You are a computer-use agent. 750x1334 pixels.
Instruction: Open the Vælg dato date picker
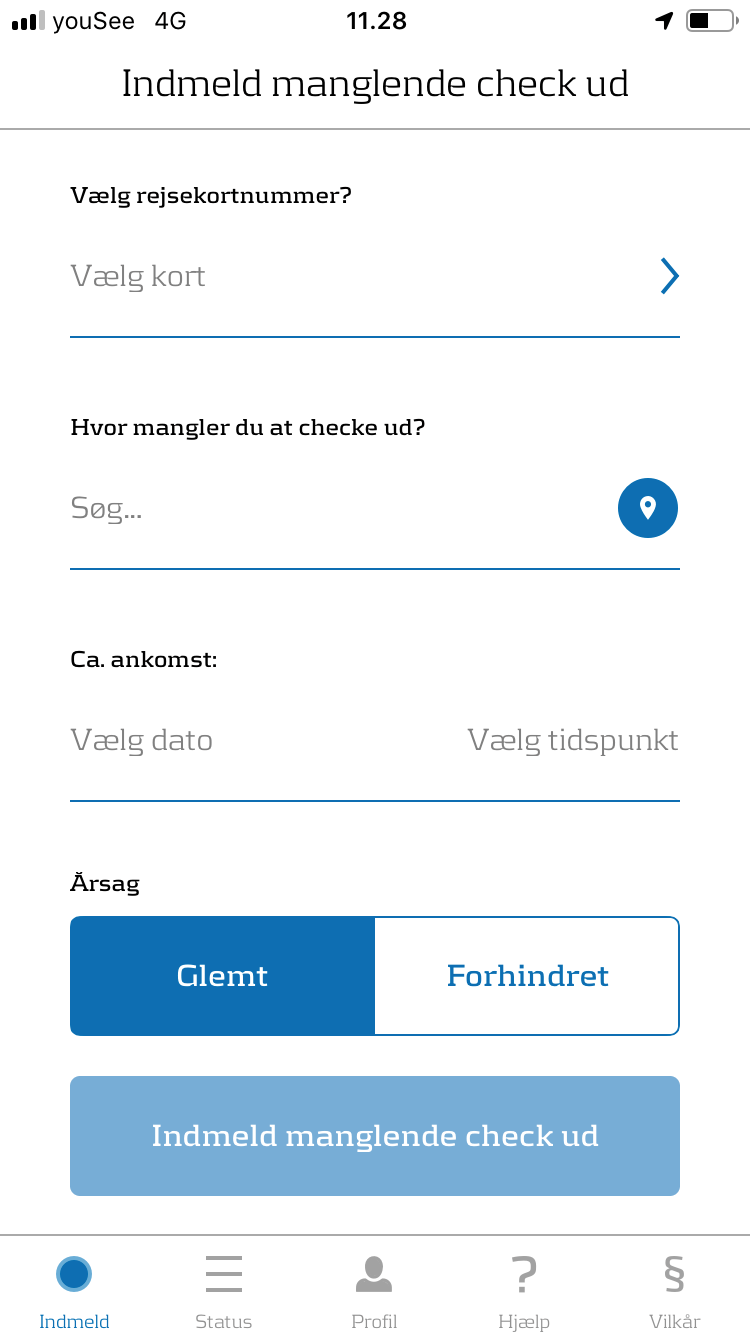(x=142, y=740)
